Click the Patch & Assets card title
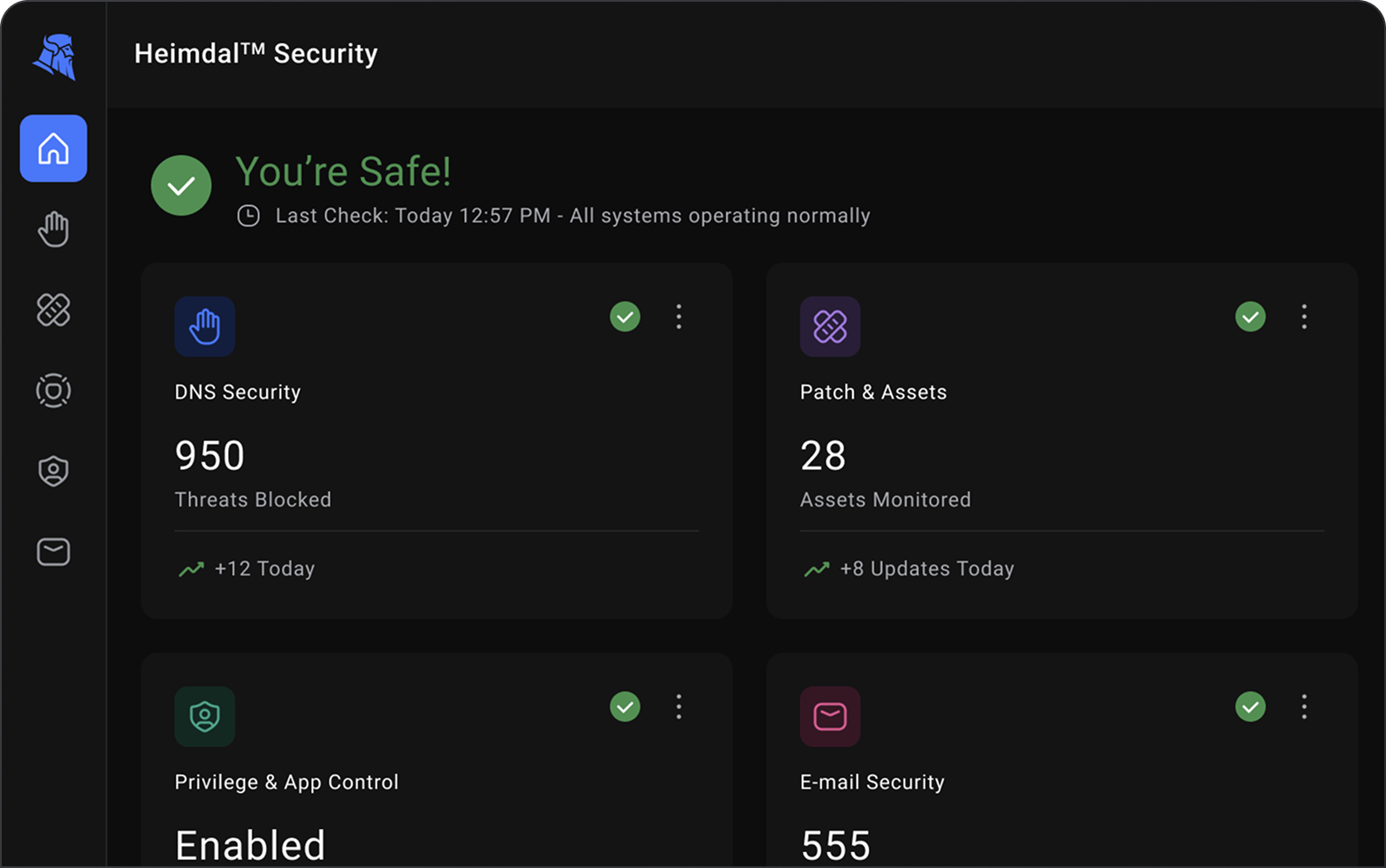Image resolution: width=1386 pixels, height=868 pixels. [873, 392]
